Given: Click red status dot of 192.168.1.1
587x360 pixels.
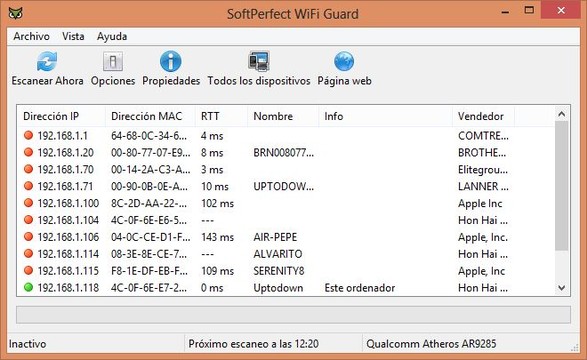Looking at the screenshot, I should pyautogui.click(x=28, y=135).
